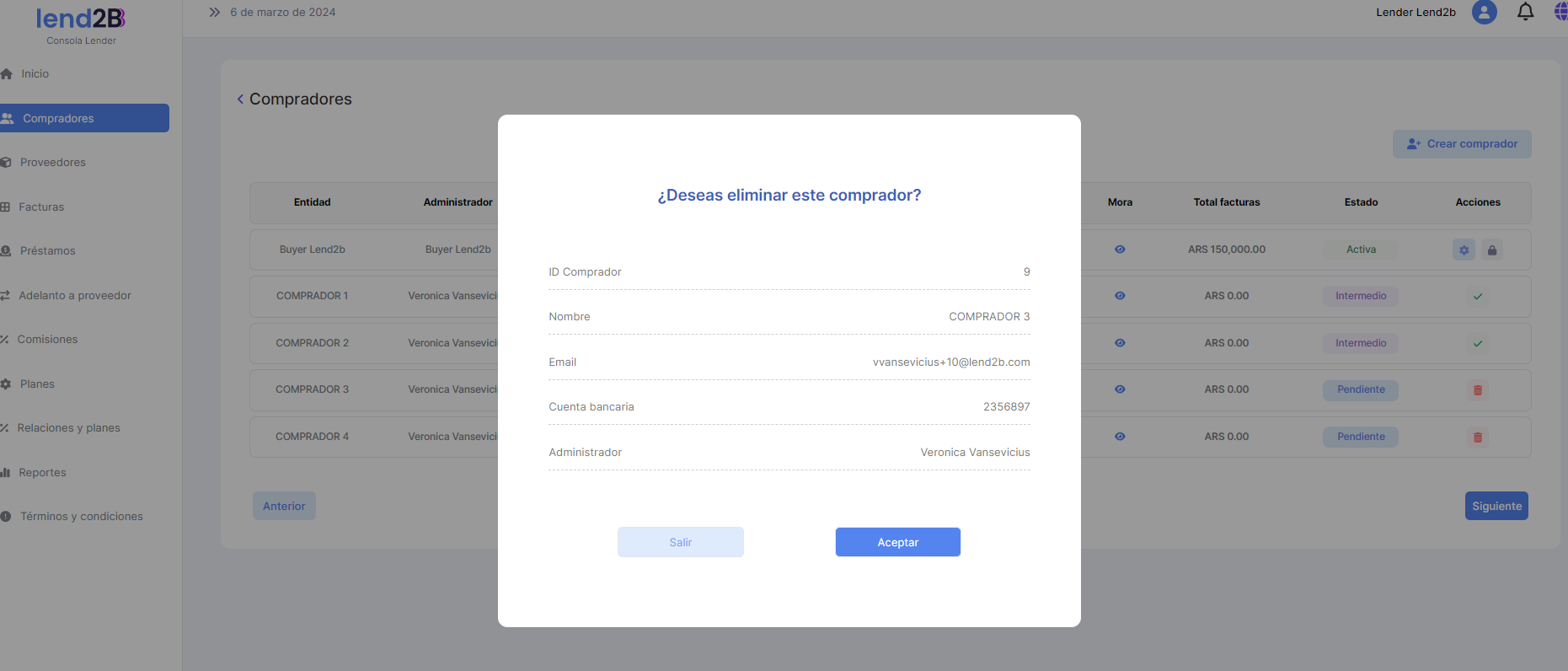Click the lock icon for Buyer Lend2b
This screenshot has width=1568, height=671.
click(1492, 250)
